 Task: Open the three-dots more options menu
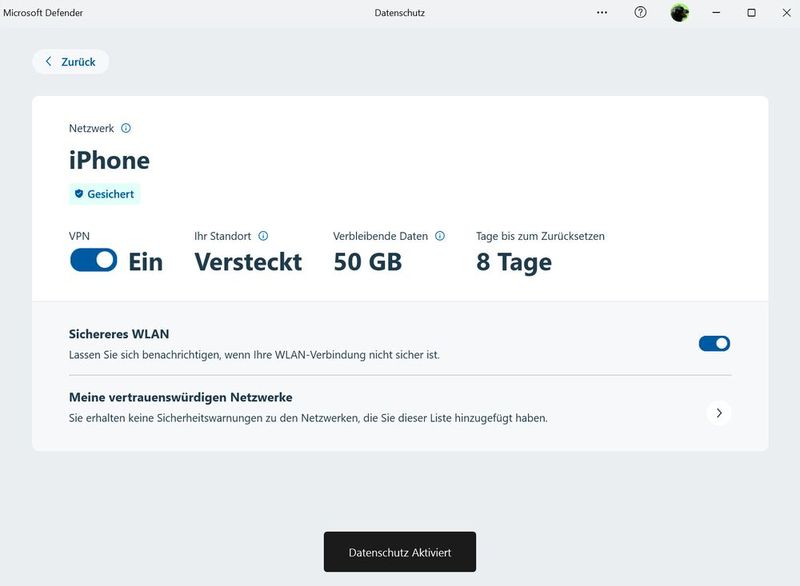pyautogui.click(x=602, y=13)
